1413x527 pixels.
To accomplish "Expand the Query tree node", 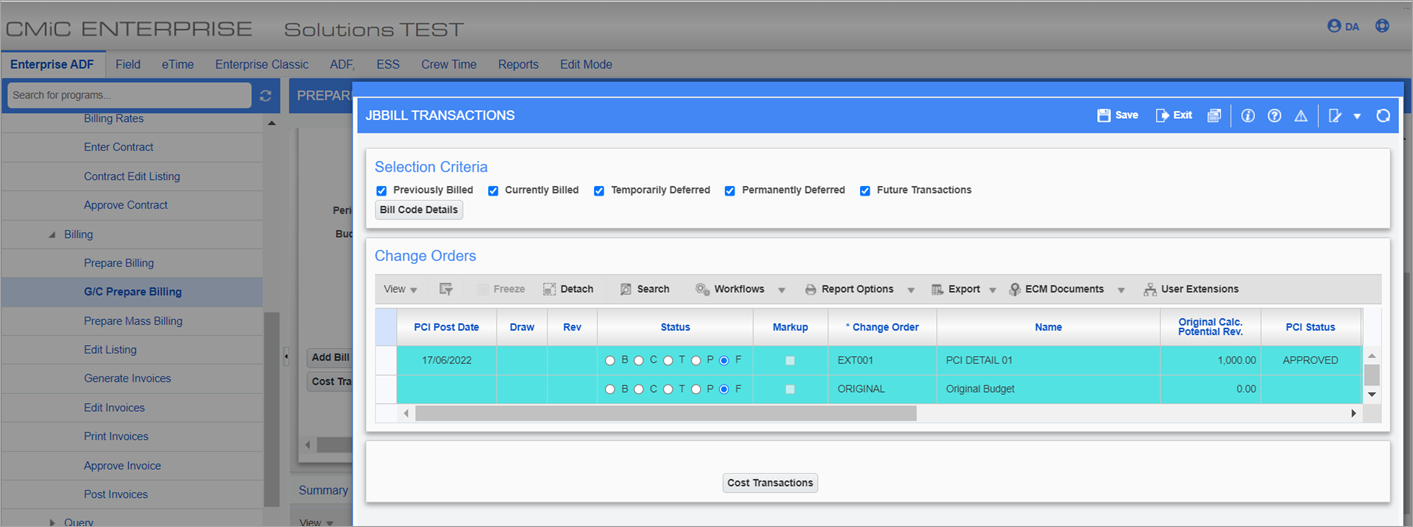I will 52,522.
